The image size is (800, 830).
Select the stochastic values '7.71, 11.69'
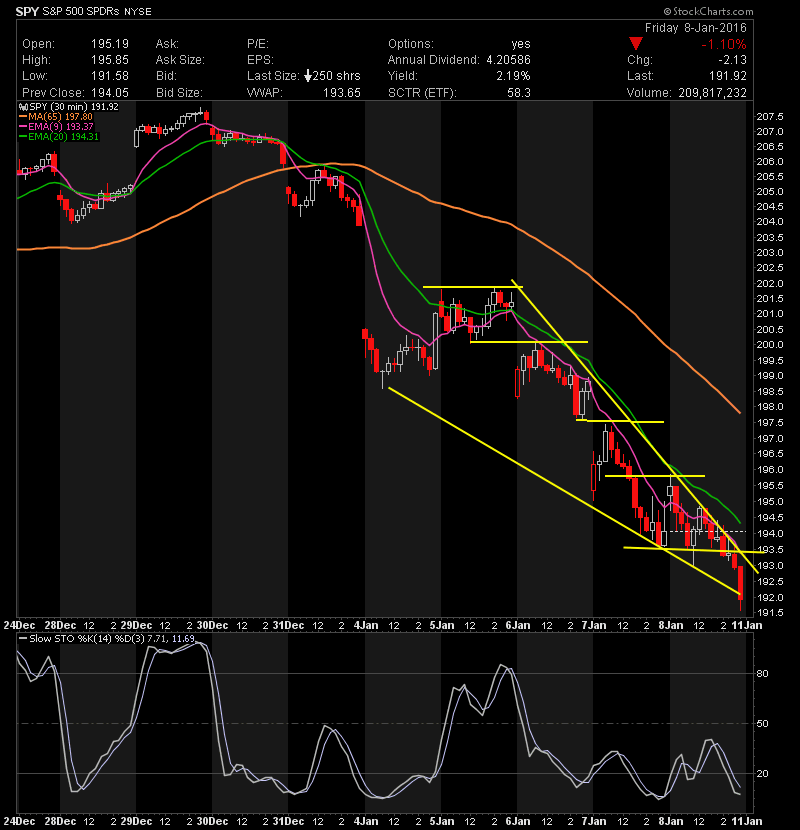pos(171,639)
